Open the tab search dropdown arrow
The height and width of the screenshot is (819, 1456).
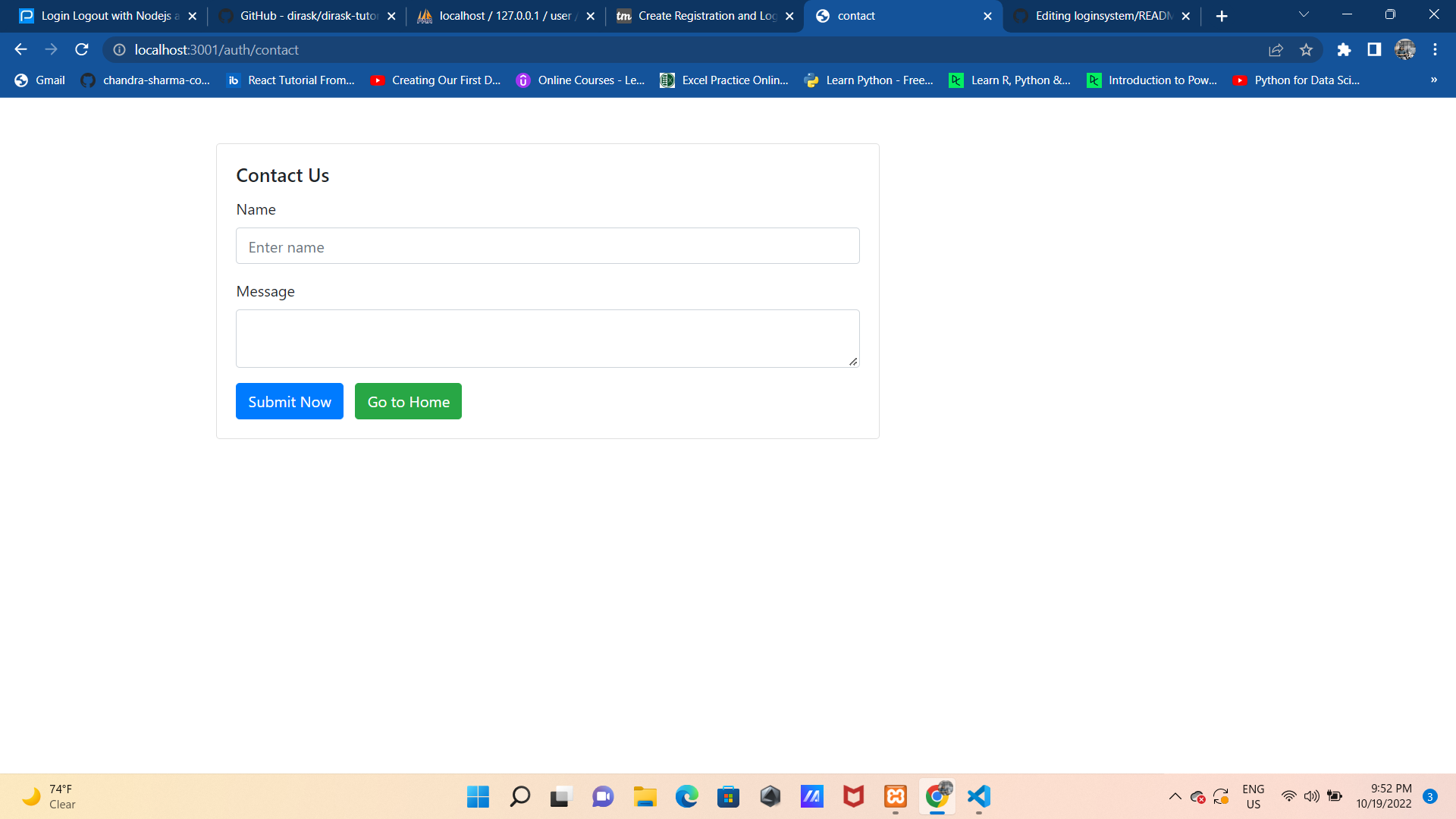coord(1304,15)
